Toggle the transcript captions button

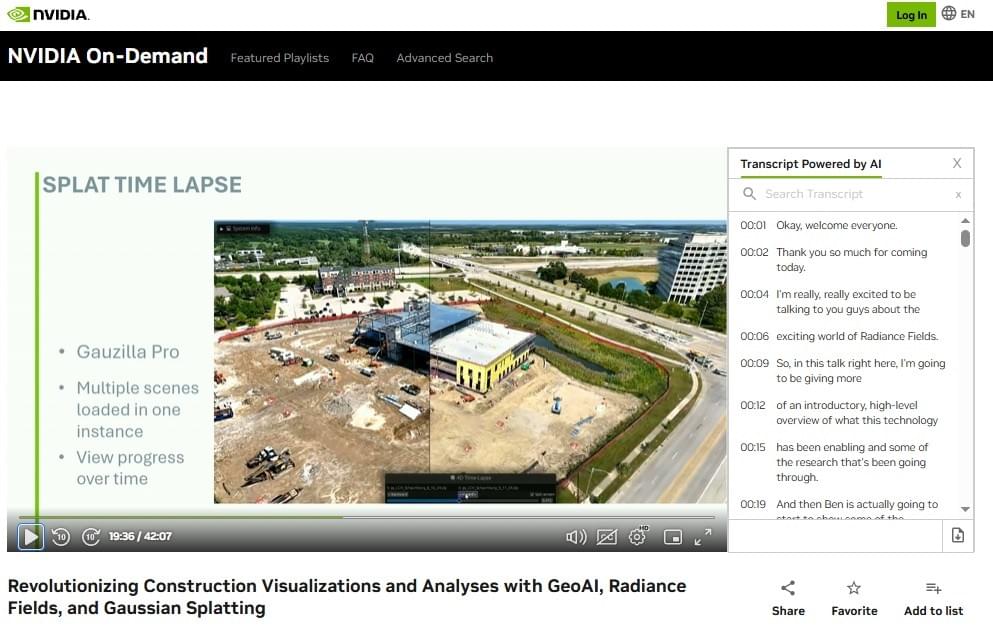tap(606, 537)
